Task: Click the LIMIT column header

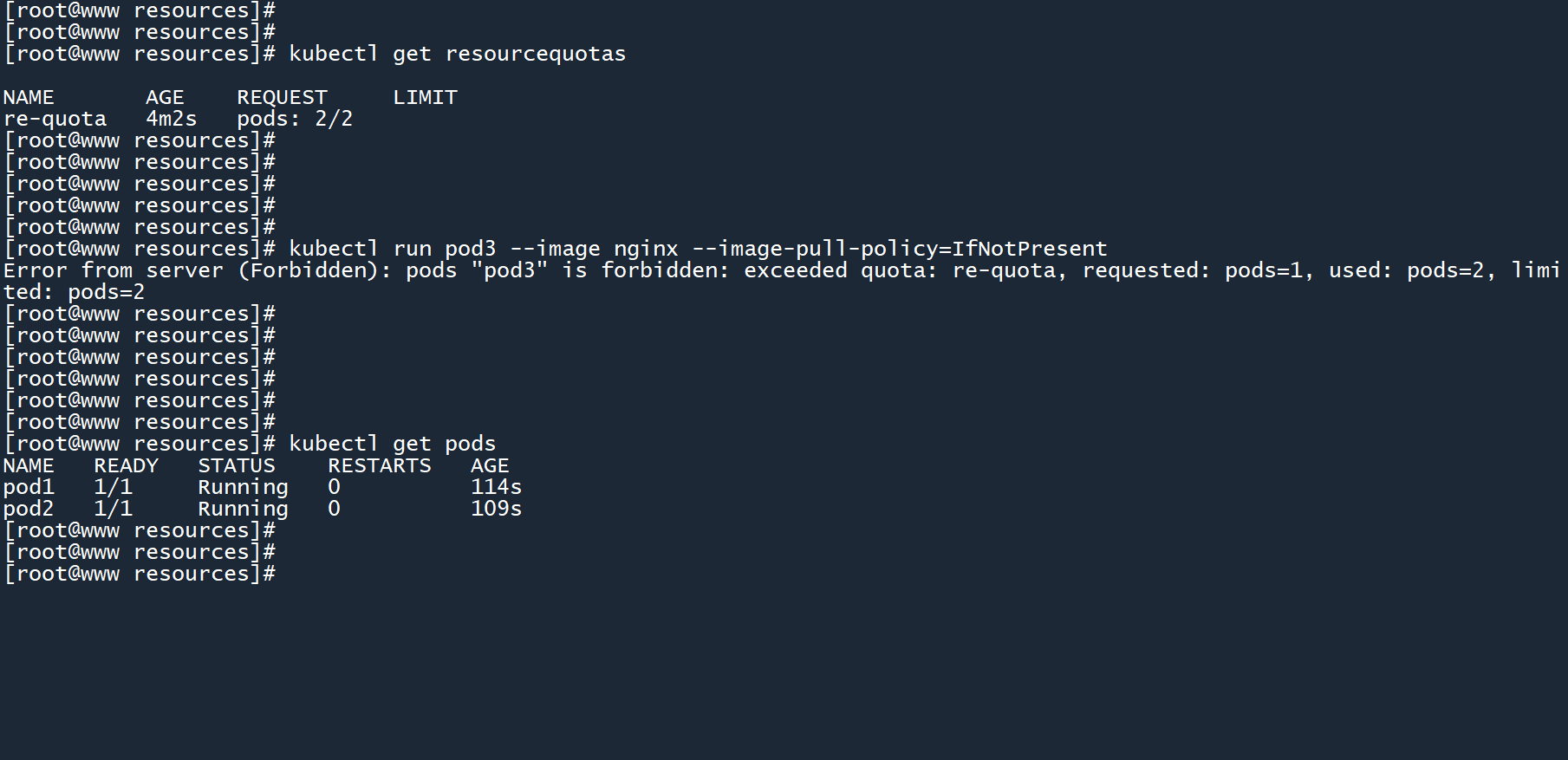Action: 425,97
